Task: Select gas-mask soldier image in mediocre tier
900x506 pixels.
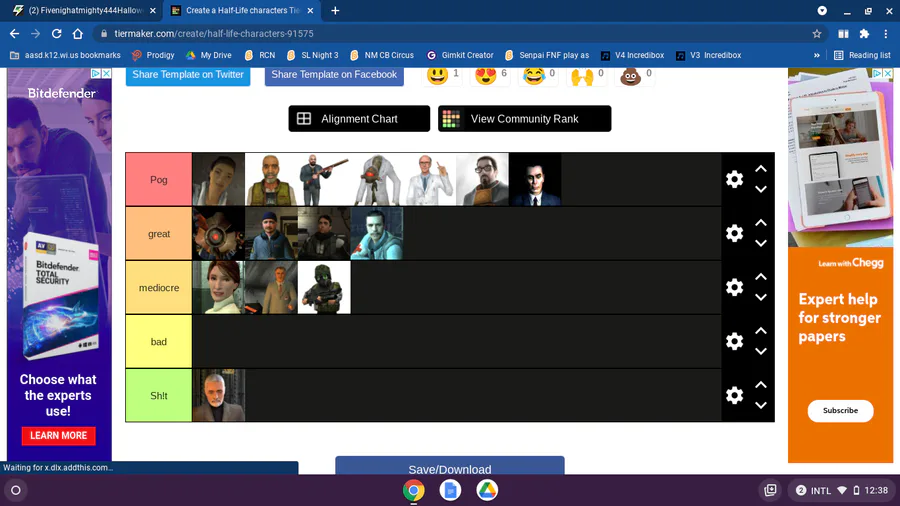Action: 324,287
